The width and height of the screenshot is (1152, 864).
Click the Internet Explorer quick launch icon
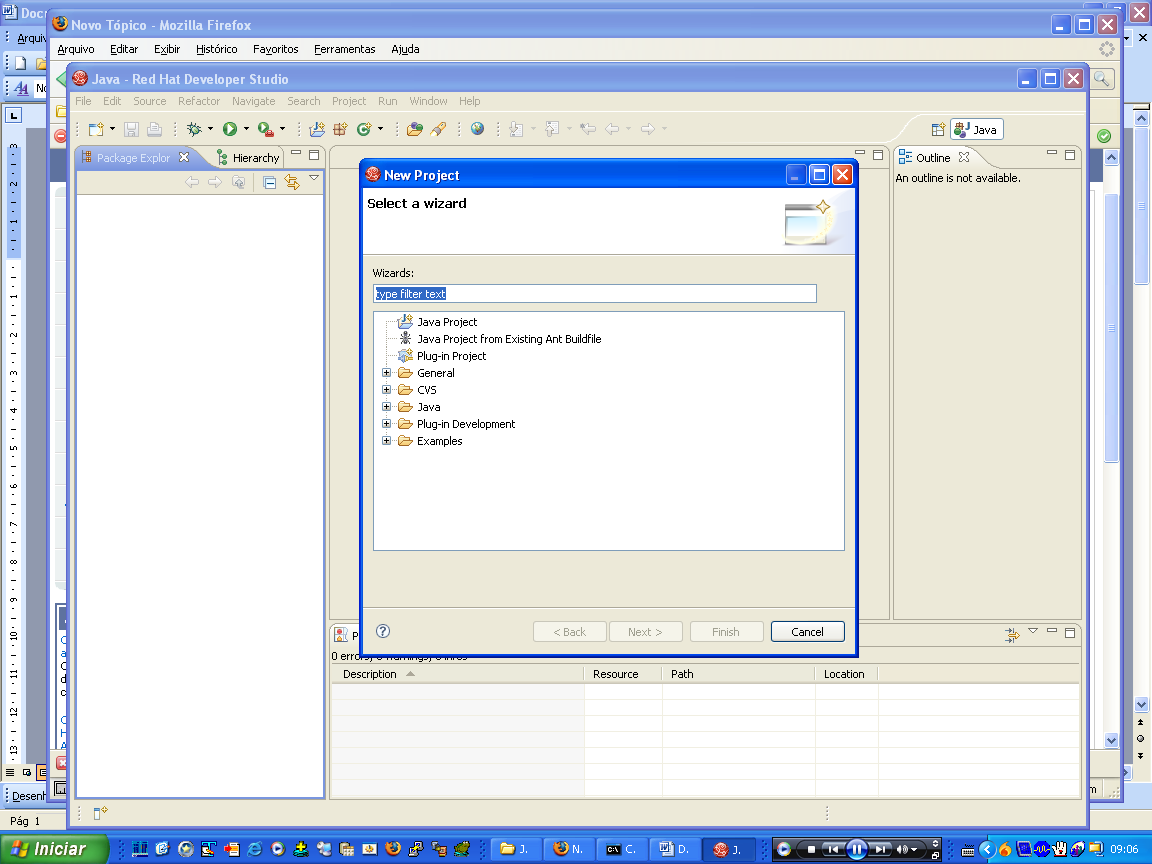point(254,849)
